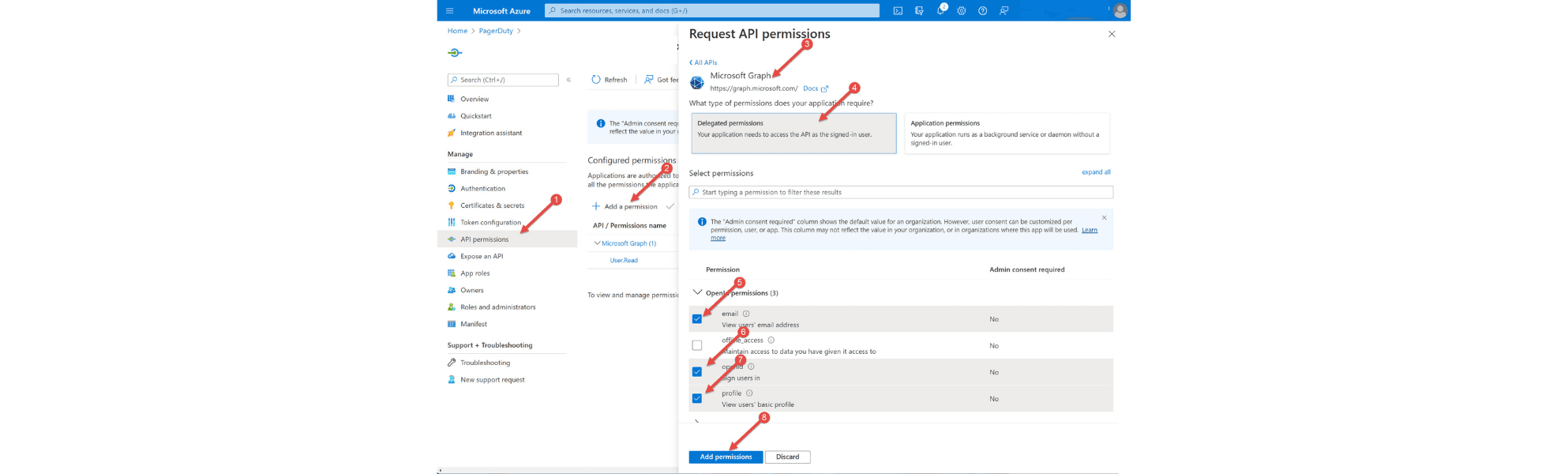
Task: Open Overview in the sidebar
Action: tap(475, 99)
